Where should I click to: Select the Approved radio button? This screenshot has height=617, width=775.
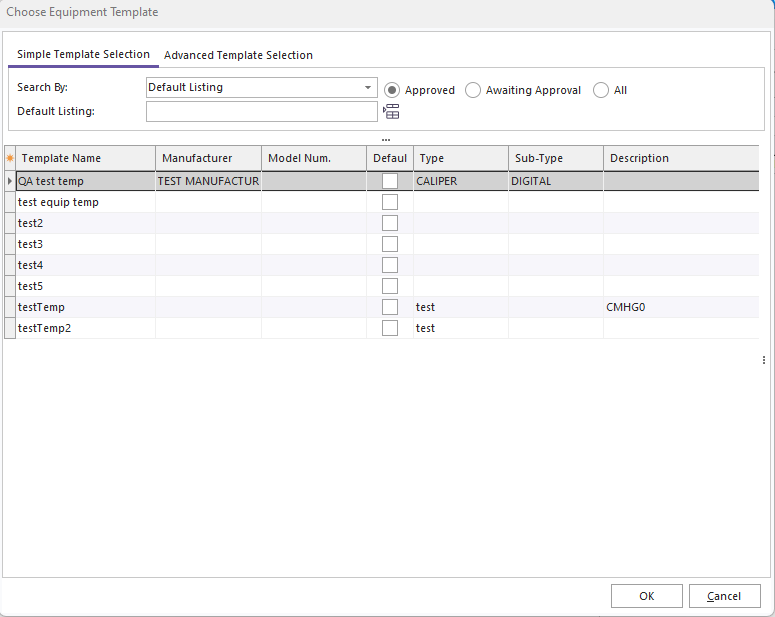tap(393, 90)
